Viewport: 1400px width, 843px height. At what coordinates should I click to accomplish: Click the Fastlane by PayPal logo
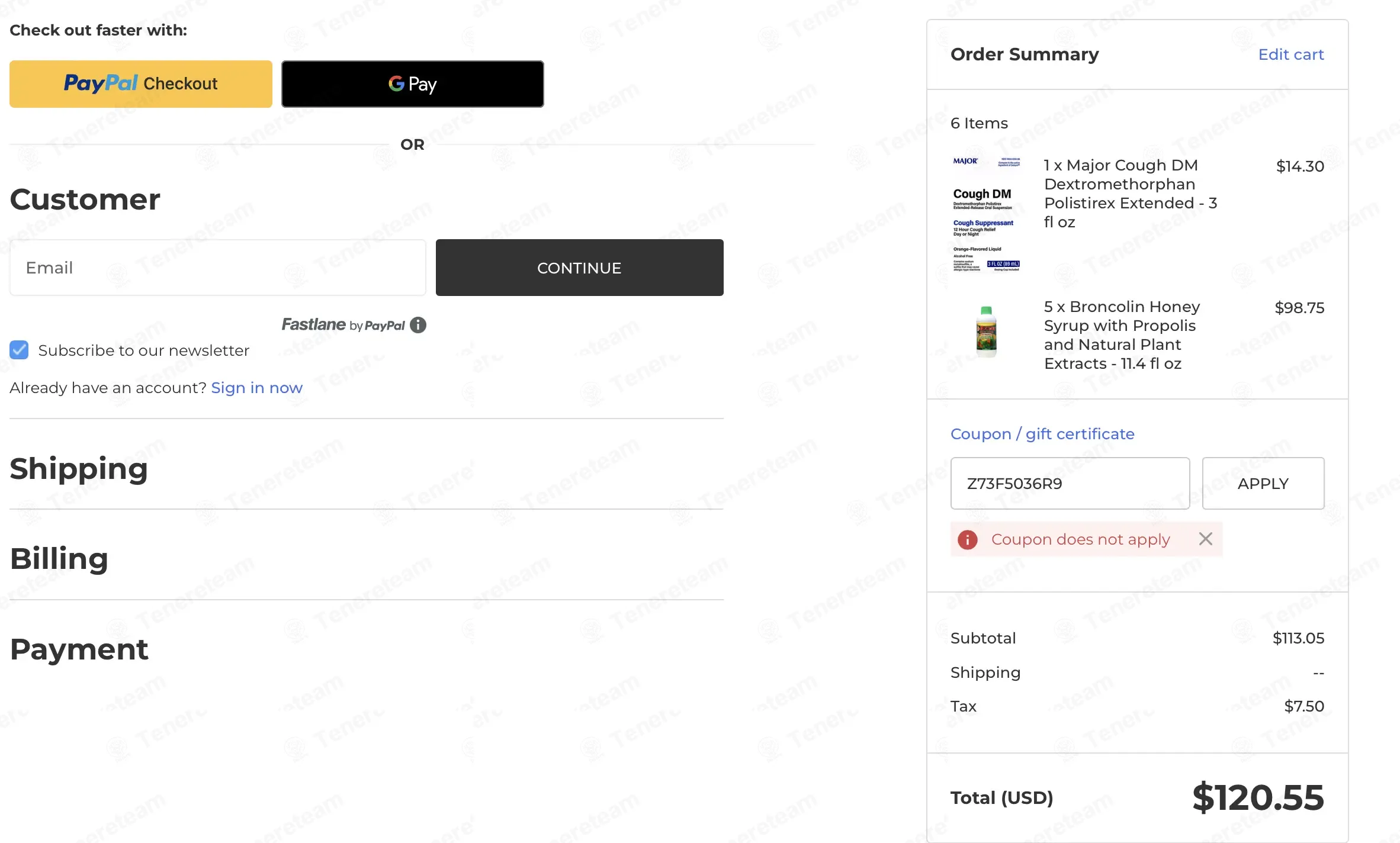[x=343, y=324]
